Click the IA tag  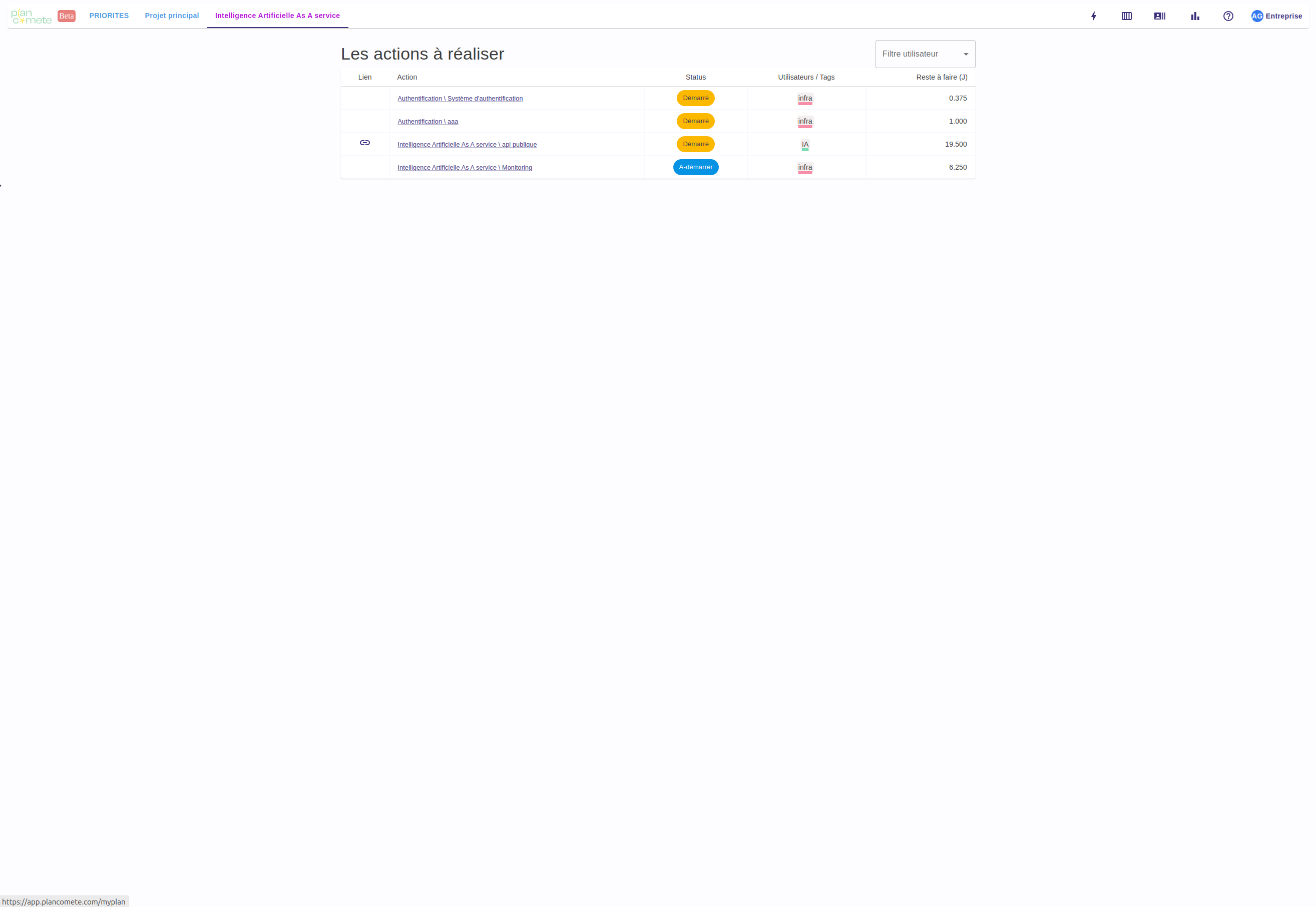[804, 144]
